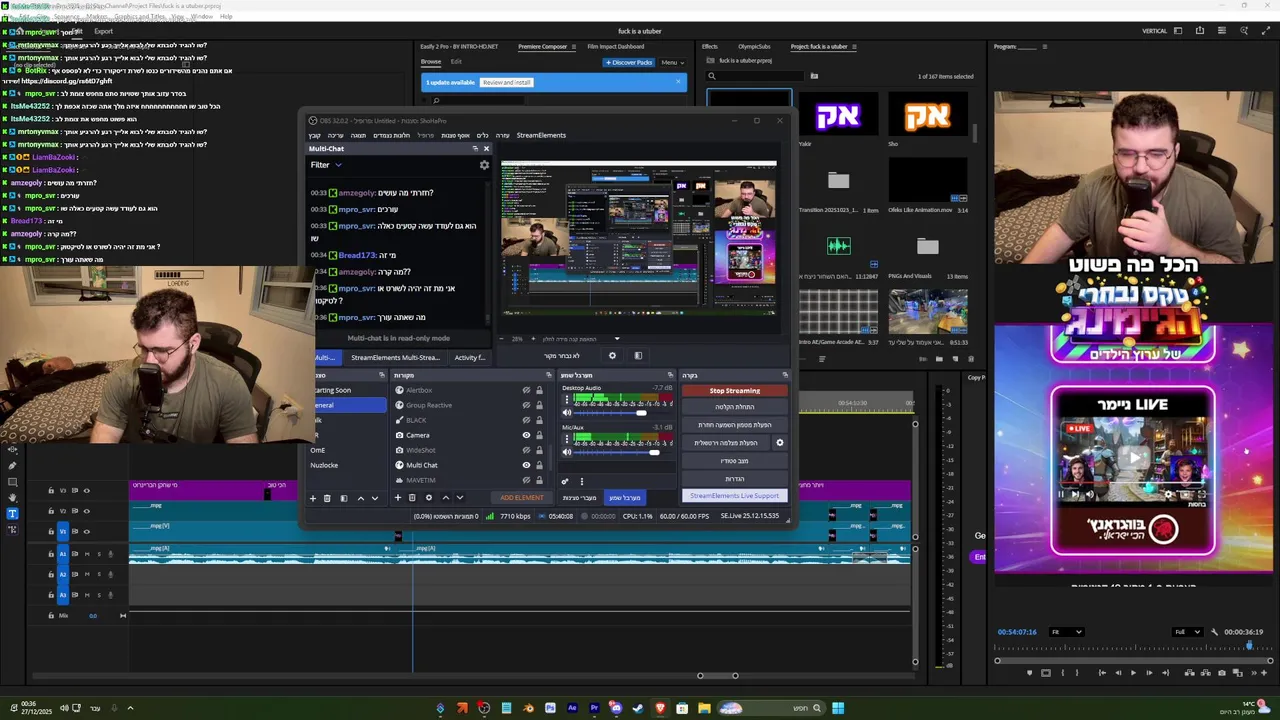Open Desktop Audio three-dot options menu
1280x720 pixels.
[x=567, y=400]
